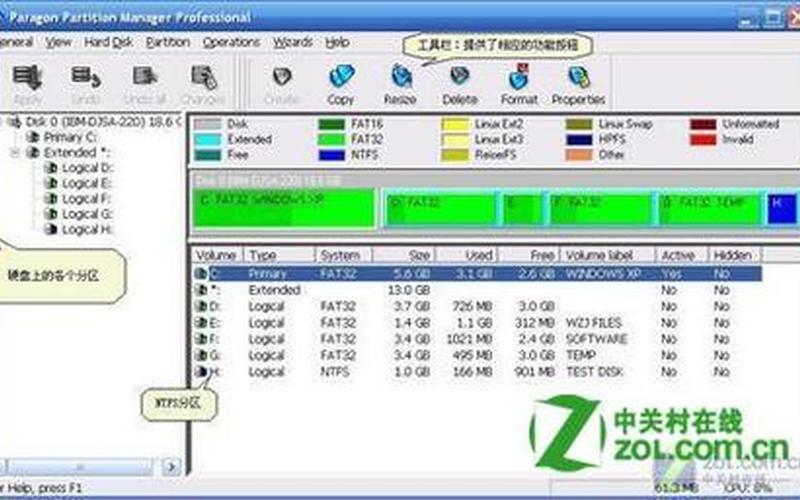Open the View menu

pos(58,42)
